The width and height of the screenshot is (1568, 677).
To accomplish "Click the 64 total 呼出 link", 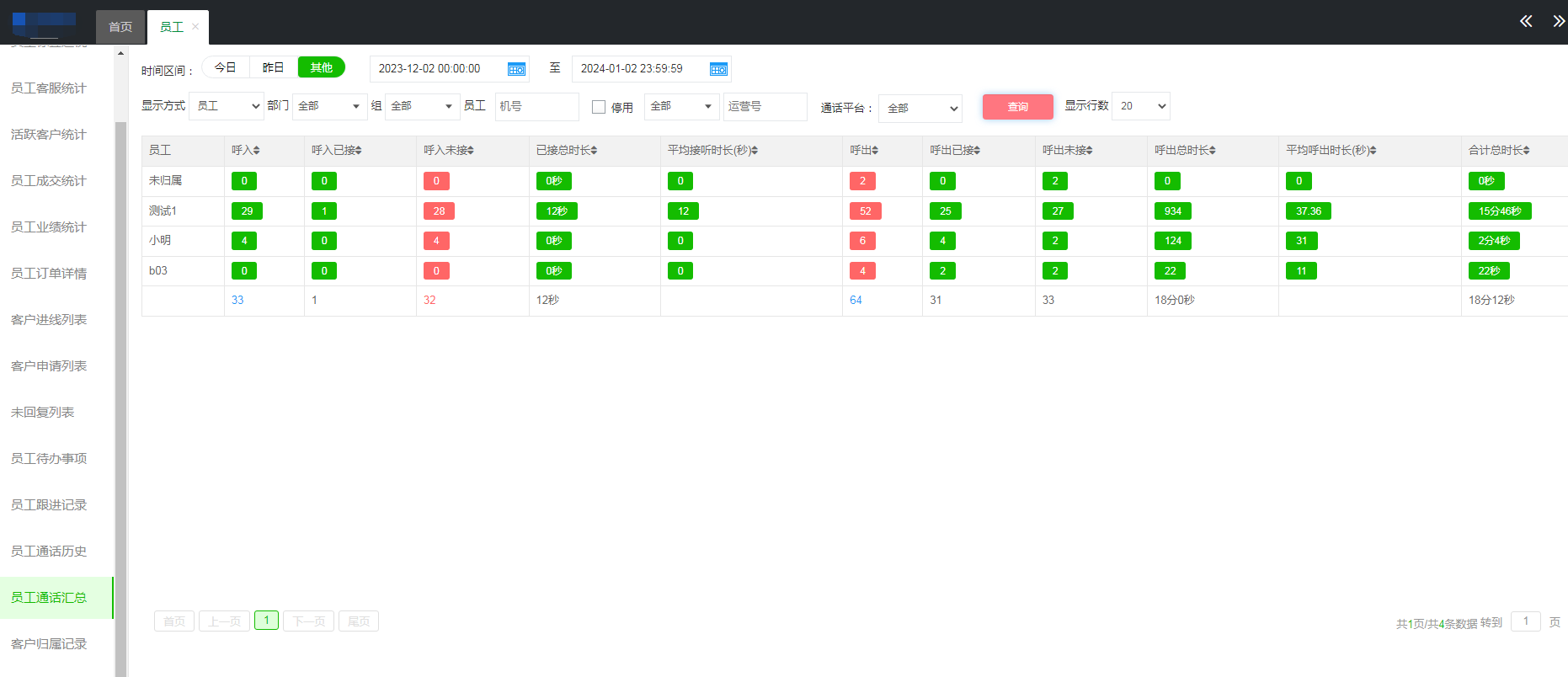I will coord(856,301).
